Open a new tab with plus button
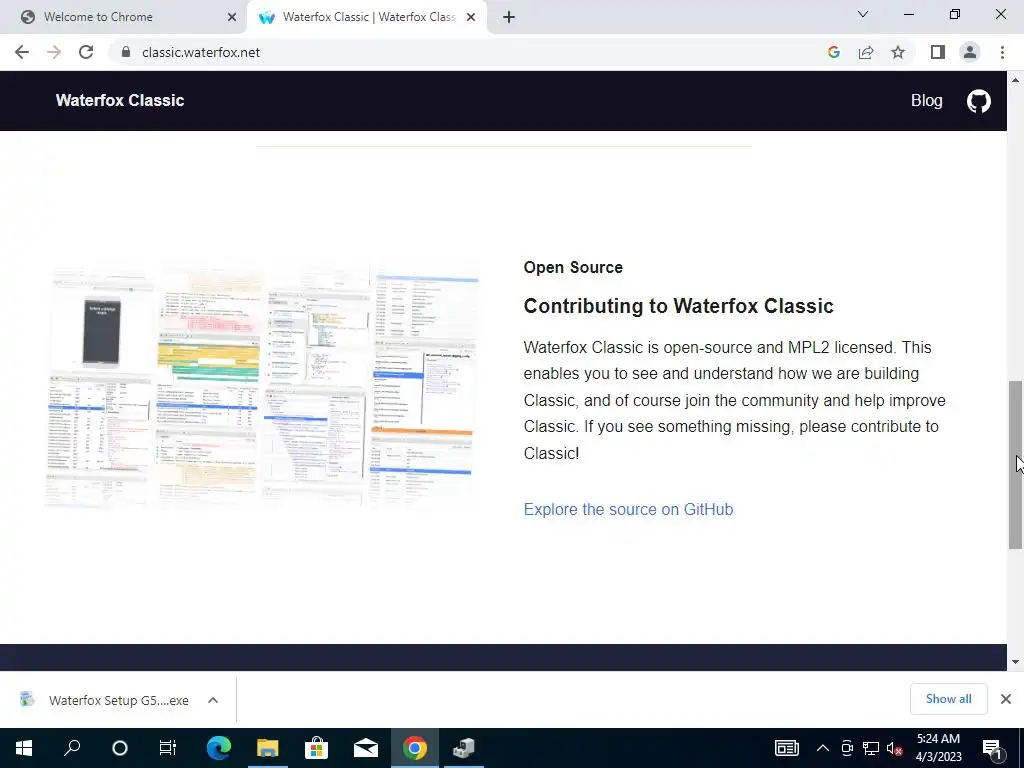The height and width of the screenshot is (768, 1024). pos(509,18)
